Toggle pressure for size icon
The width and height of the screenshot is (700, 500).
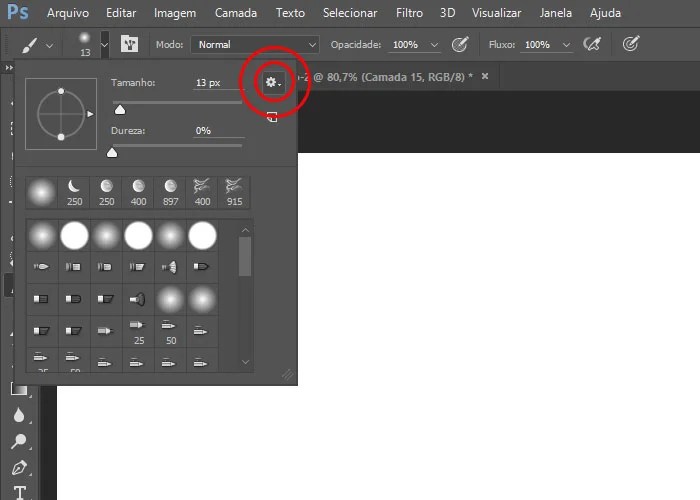tap(631, 44)
